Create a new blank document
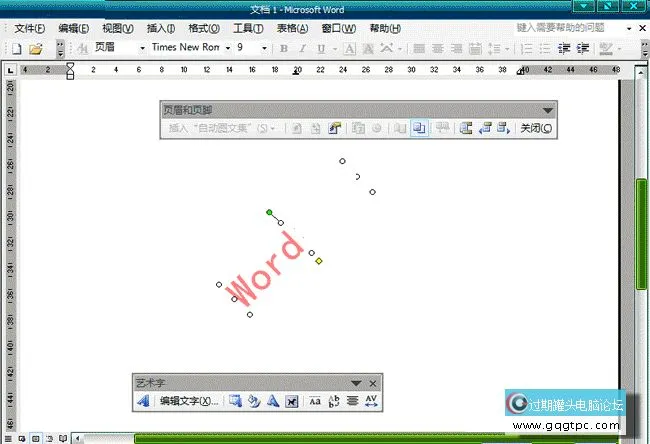The width and height of the screenshot is (650, 444). [17, 49]
